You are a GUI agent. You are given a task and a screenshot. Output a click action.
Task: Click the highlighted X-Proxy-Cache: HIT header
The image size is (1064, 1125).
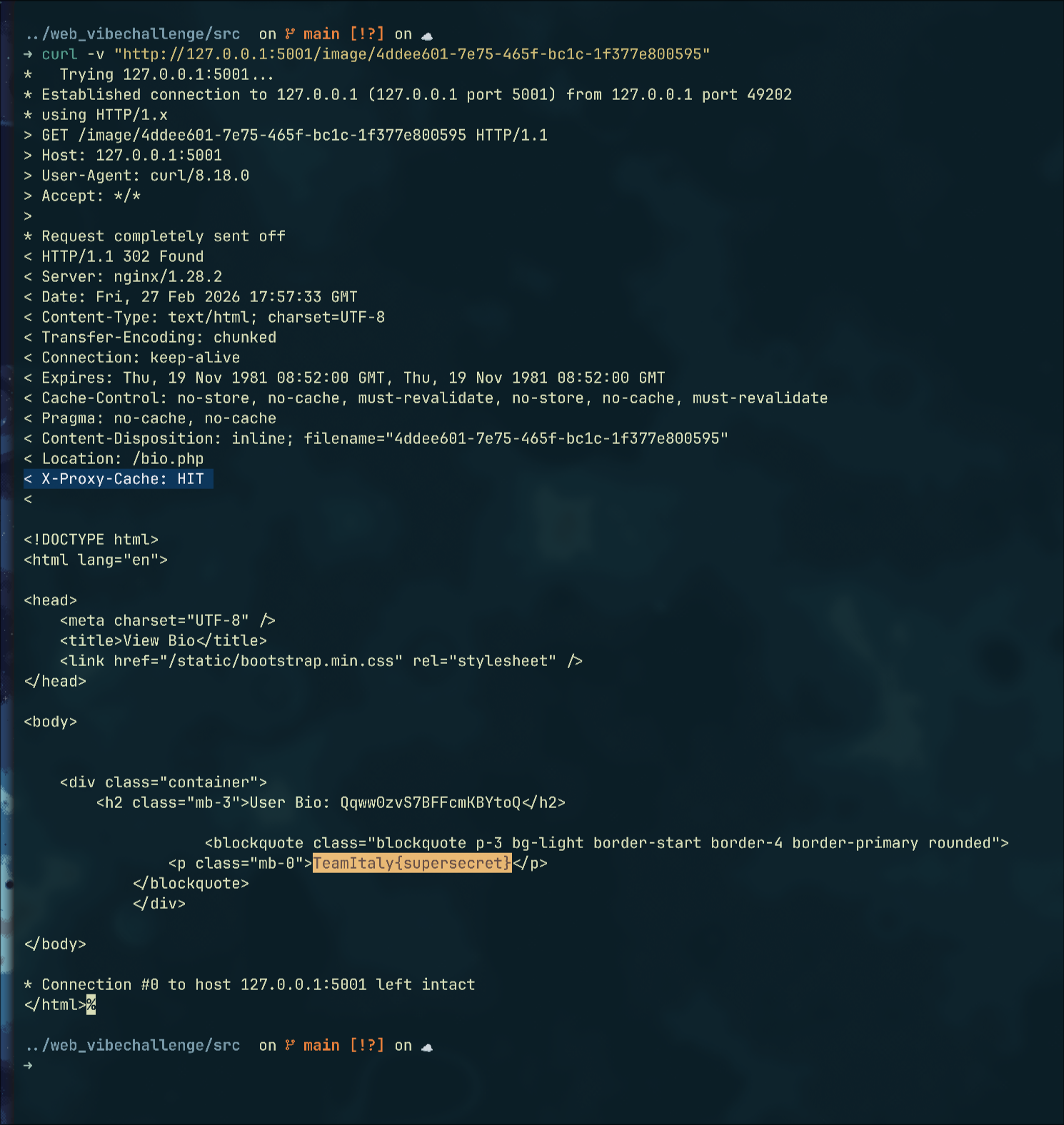[119, 479]
